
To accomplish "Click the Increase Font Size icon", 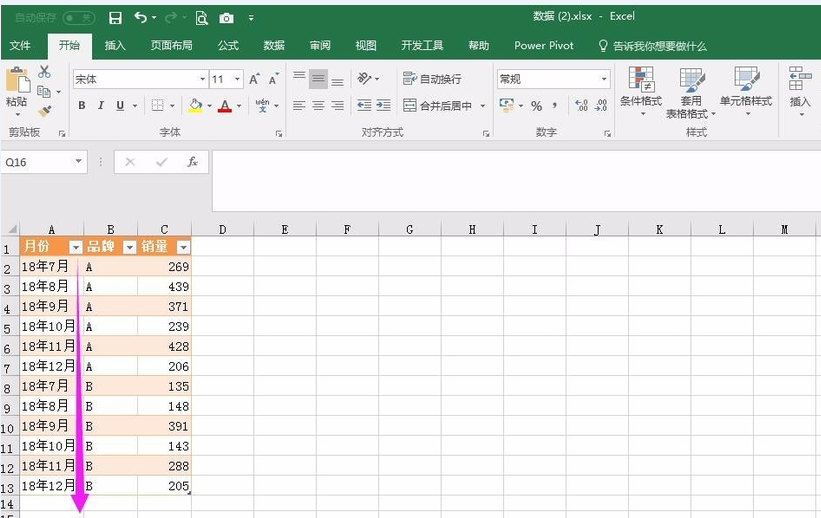I will [x=254, y=79].
